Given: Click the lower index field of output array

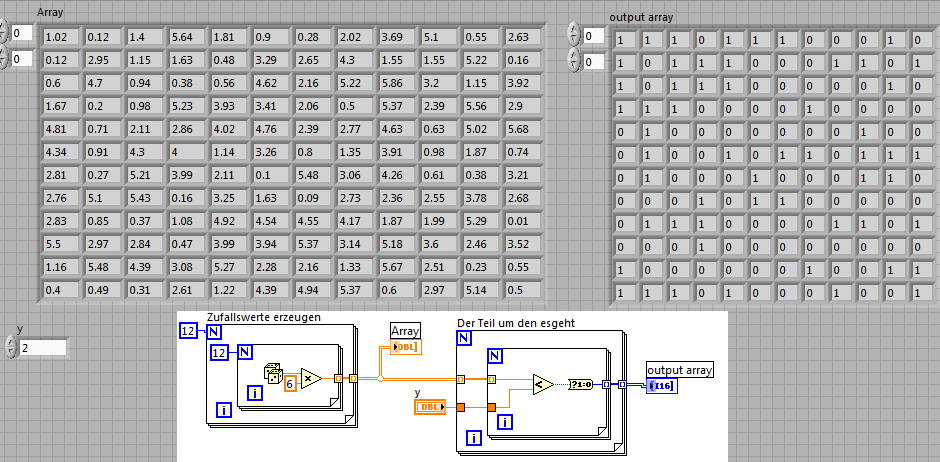Looking at the screenshot, I should click(x=594, y=62).
